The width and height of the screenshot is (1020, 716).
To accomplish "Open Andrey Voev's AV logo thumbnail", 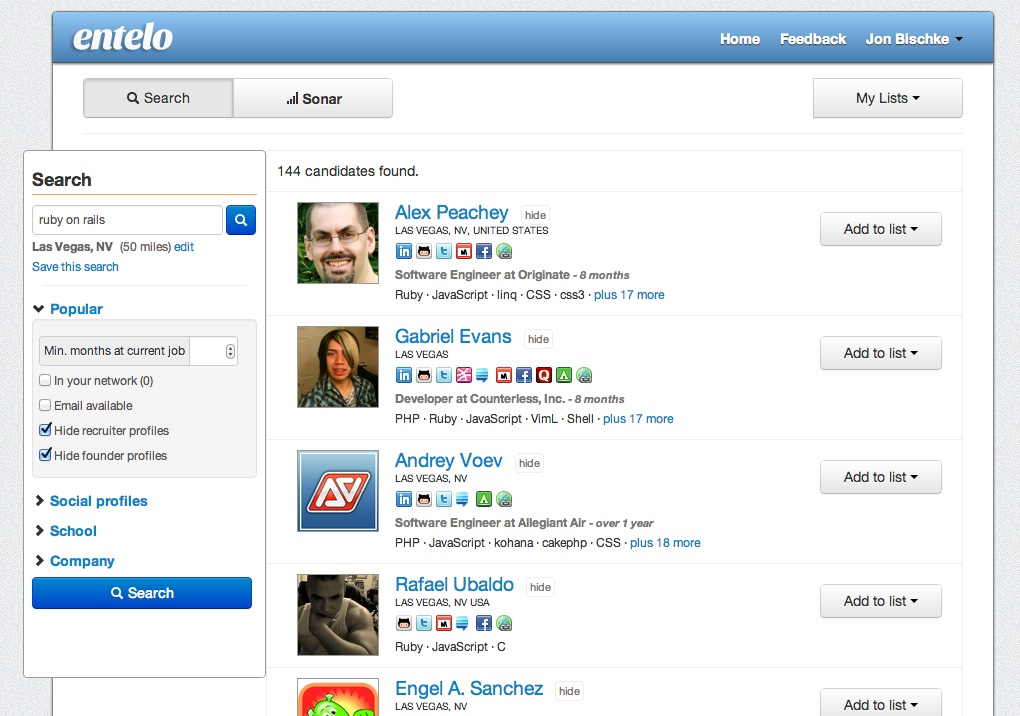I will point(338,491).
